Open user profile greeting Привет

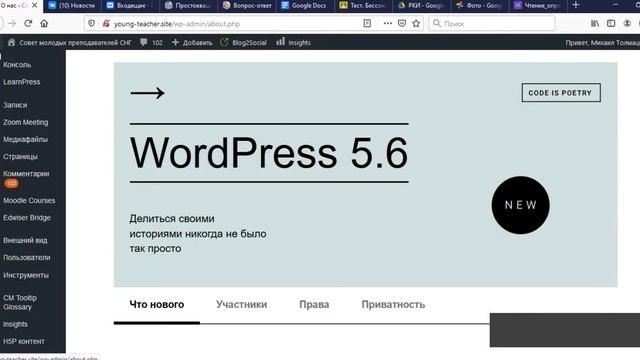(x=602, y=42)
